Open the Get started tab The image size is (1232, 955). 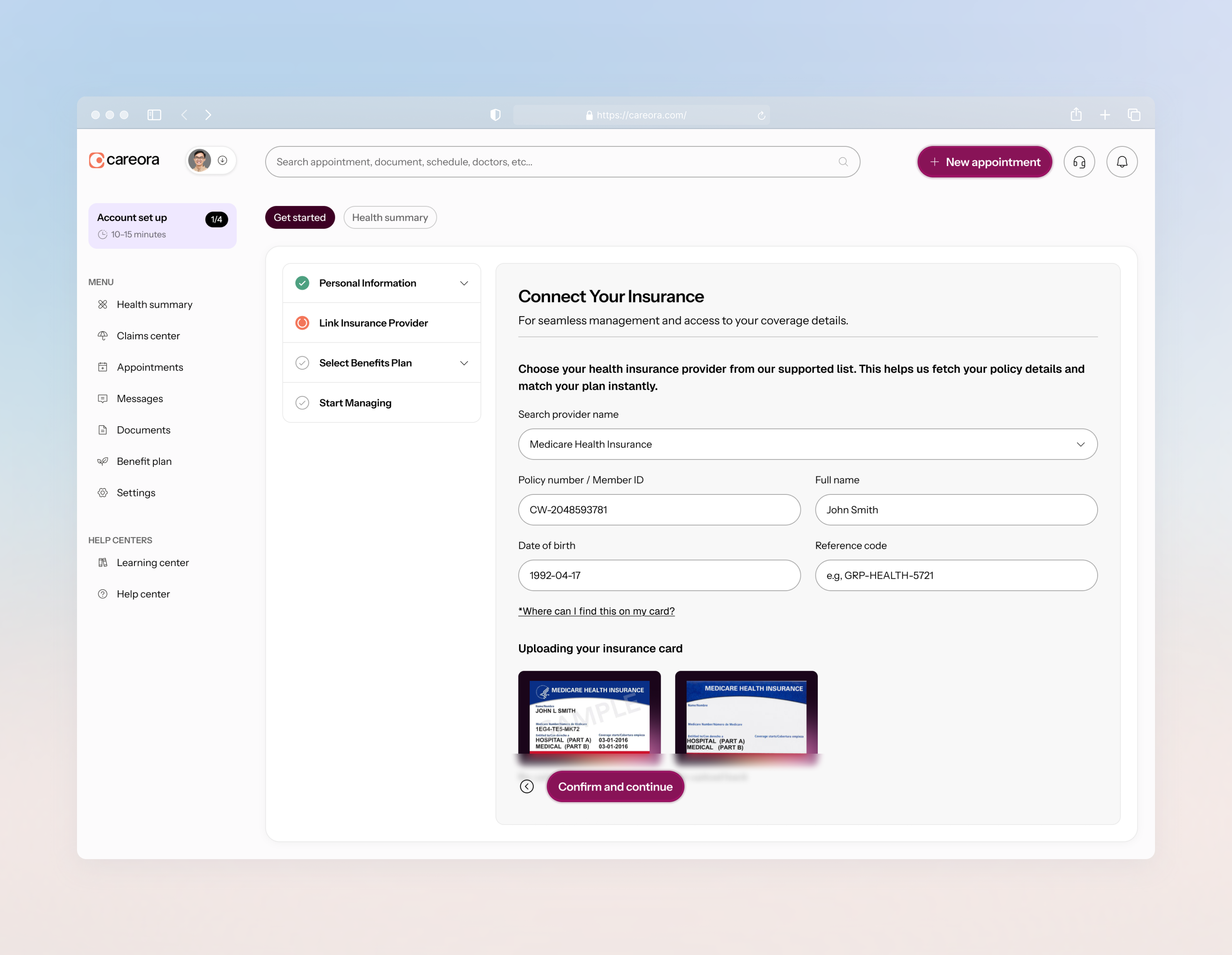click(300, 217)
